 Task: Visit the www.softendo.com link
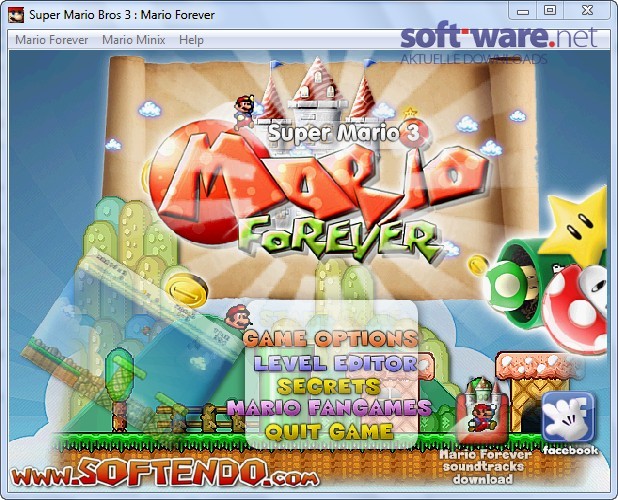point(165,473)
